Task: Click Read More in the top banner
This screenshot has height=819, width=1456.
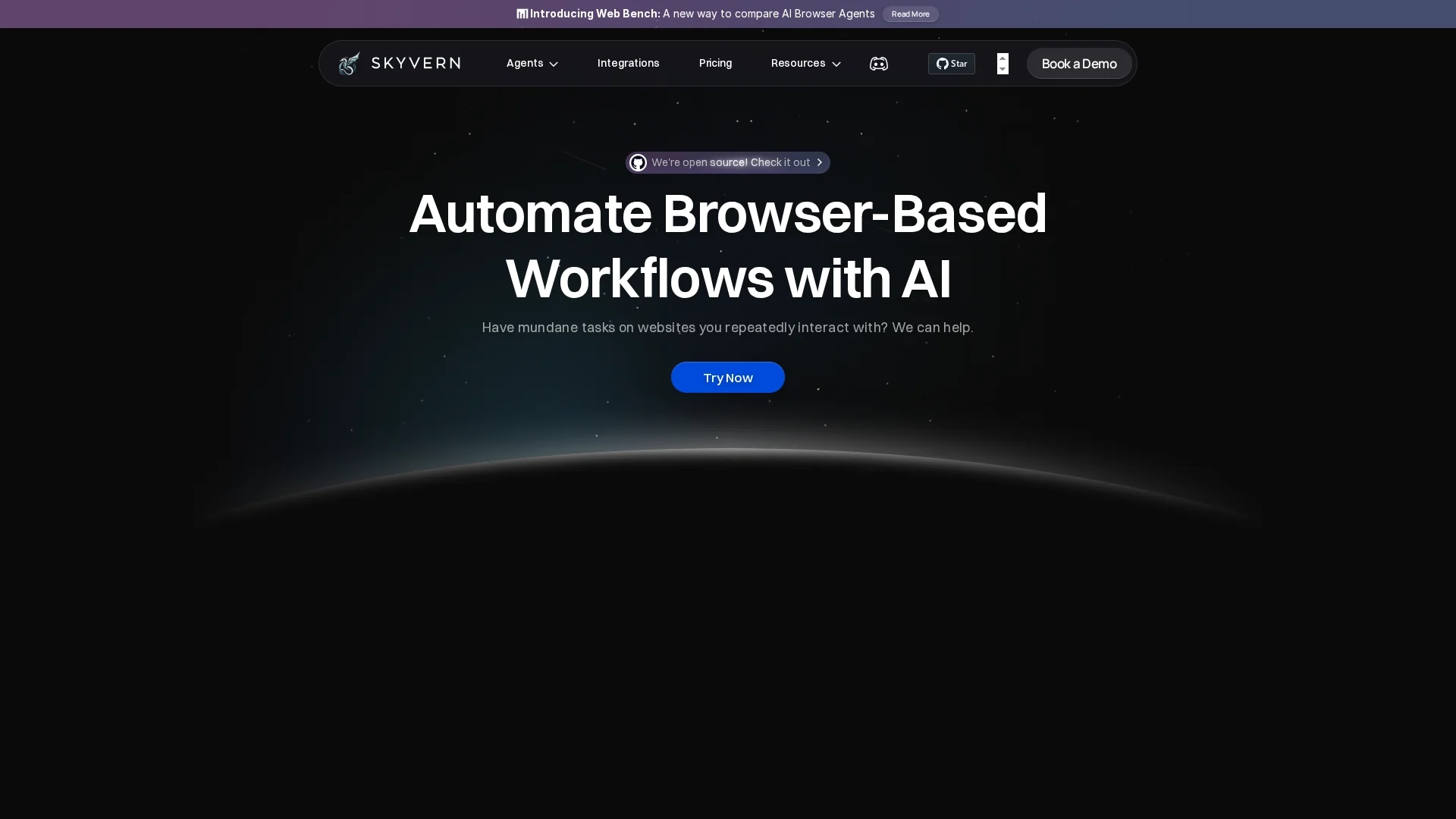Action: coord(910,14)
